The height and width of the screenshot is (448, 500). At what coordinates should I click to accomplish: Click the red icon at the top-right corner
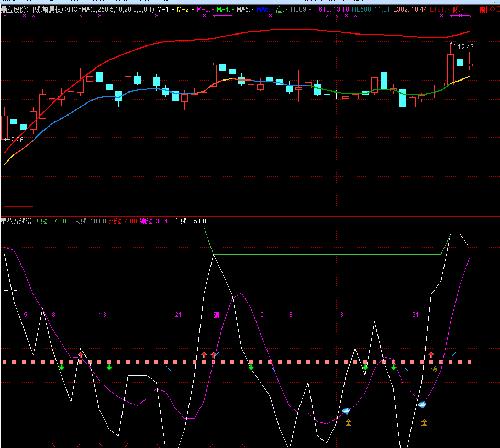483,10
